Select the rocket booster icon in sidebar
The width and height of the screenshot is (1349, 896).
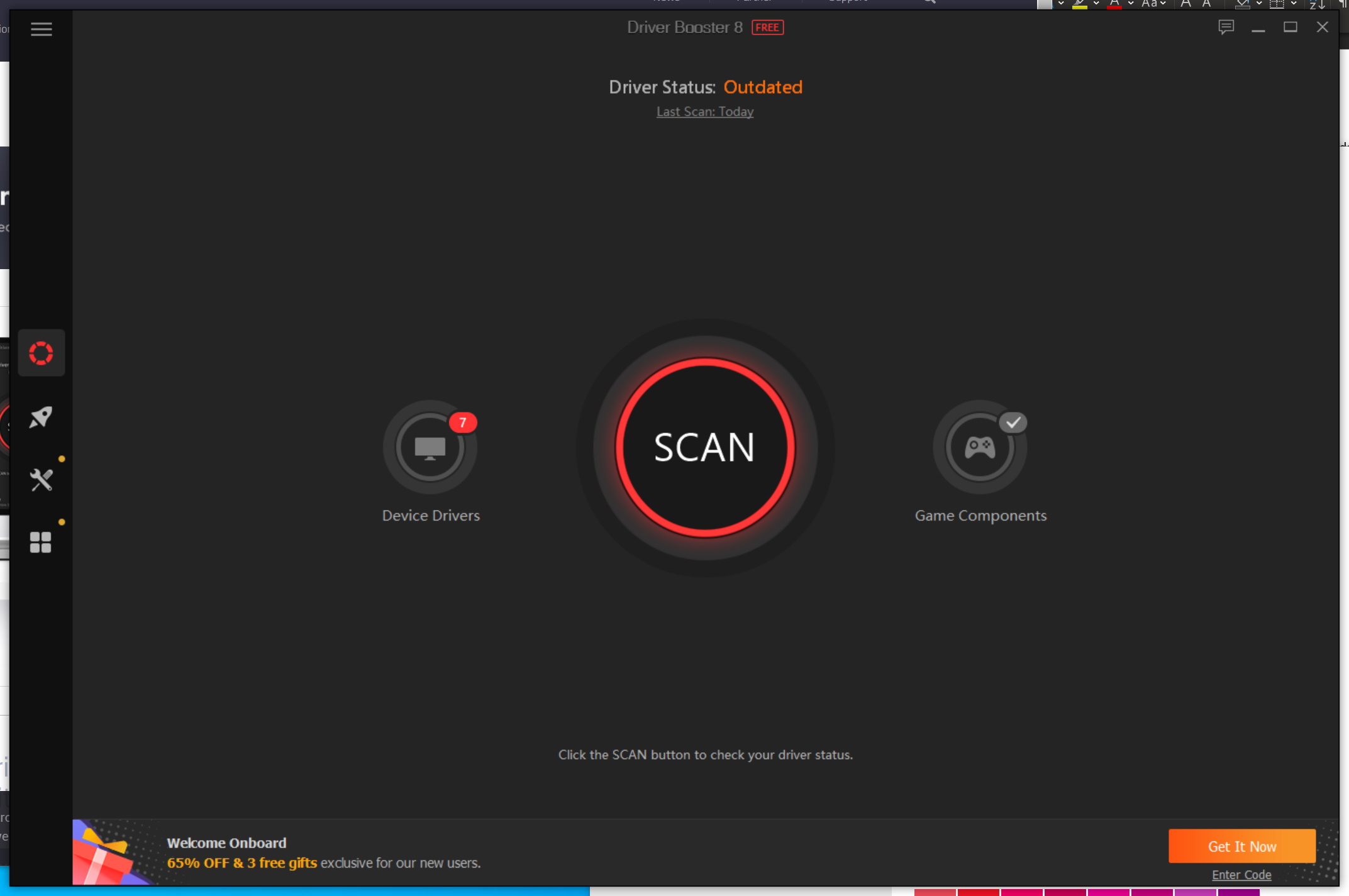point(40,416)
